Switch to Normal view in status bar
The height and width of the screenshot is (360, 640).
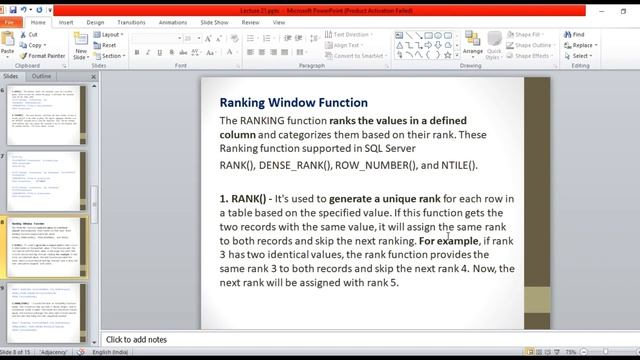pyautogui.click(x=530, y=352)
